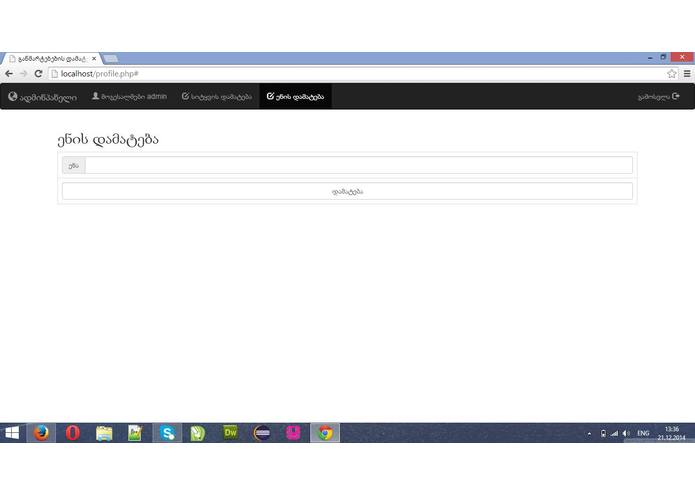Switch to Chrome in the taskbar
The image size is (695, 494).
click(325, 433)
